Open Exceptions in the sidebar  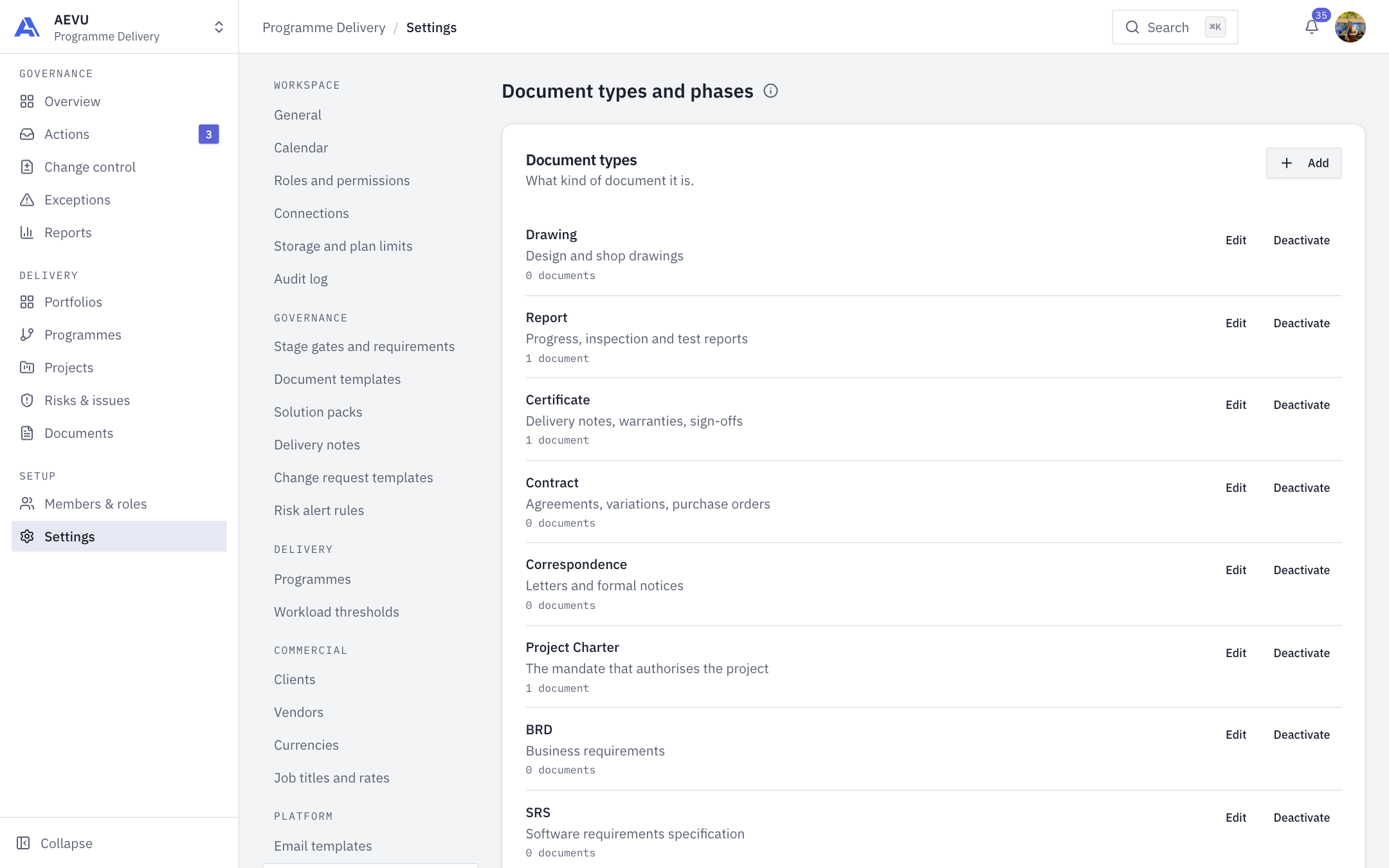pos(119,200)
